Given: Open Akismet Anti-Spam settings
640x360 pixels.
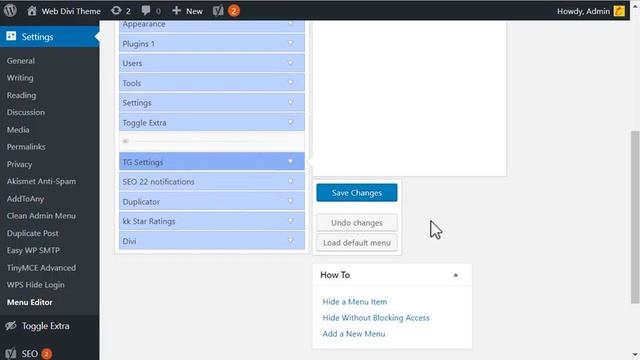Looking at the screenshot, I should coord(41,181).
